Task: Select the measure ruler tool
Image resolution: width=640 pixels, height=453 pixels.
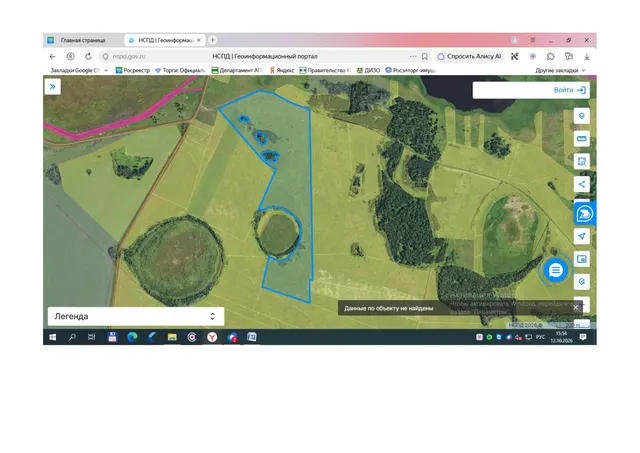Action: [582, 139]
